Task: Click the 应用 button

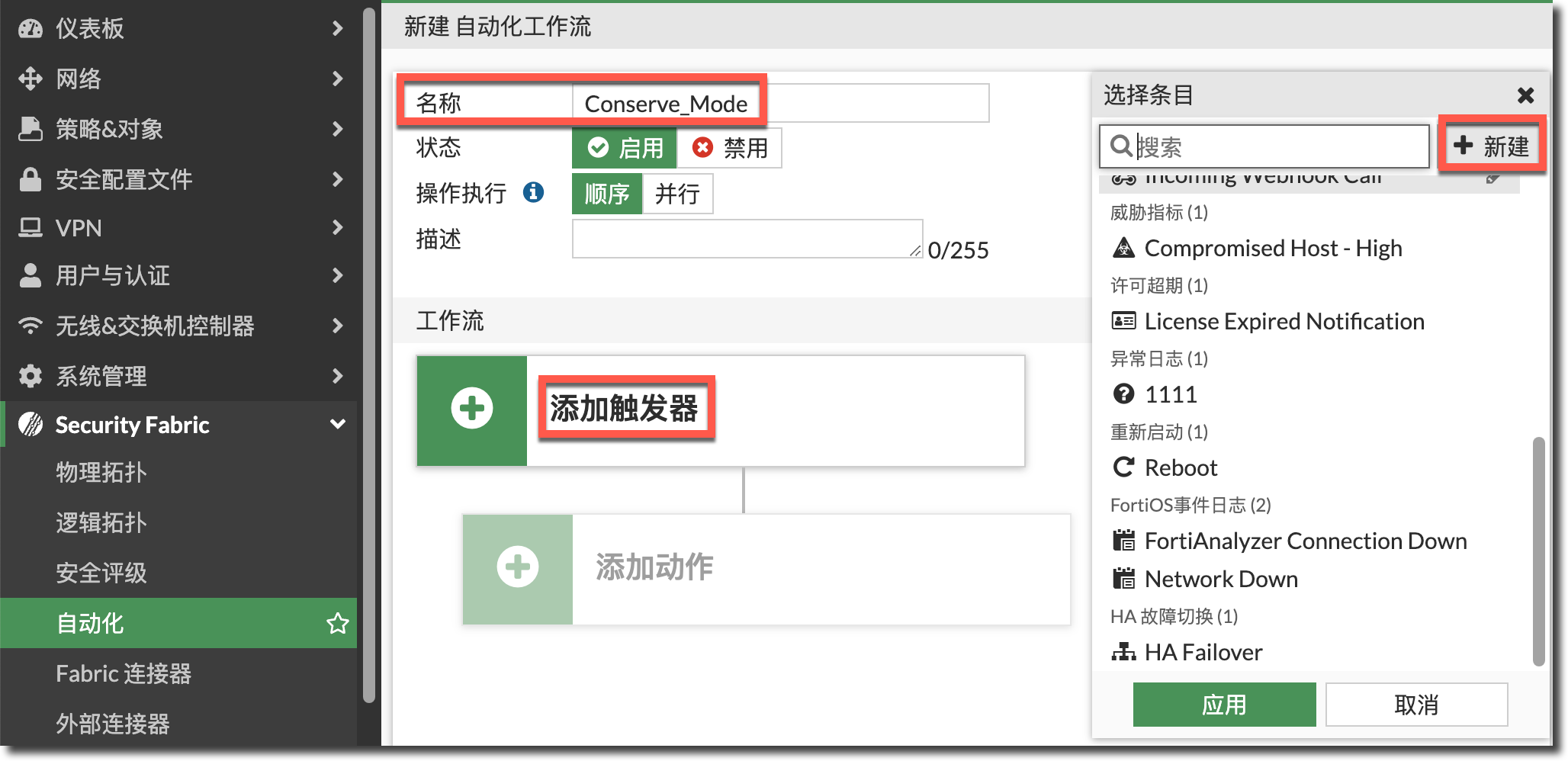Action: [1223, 704]
